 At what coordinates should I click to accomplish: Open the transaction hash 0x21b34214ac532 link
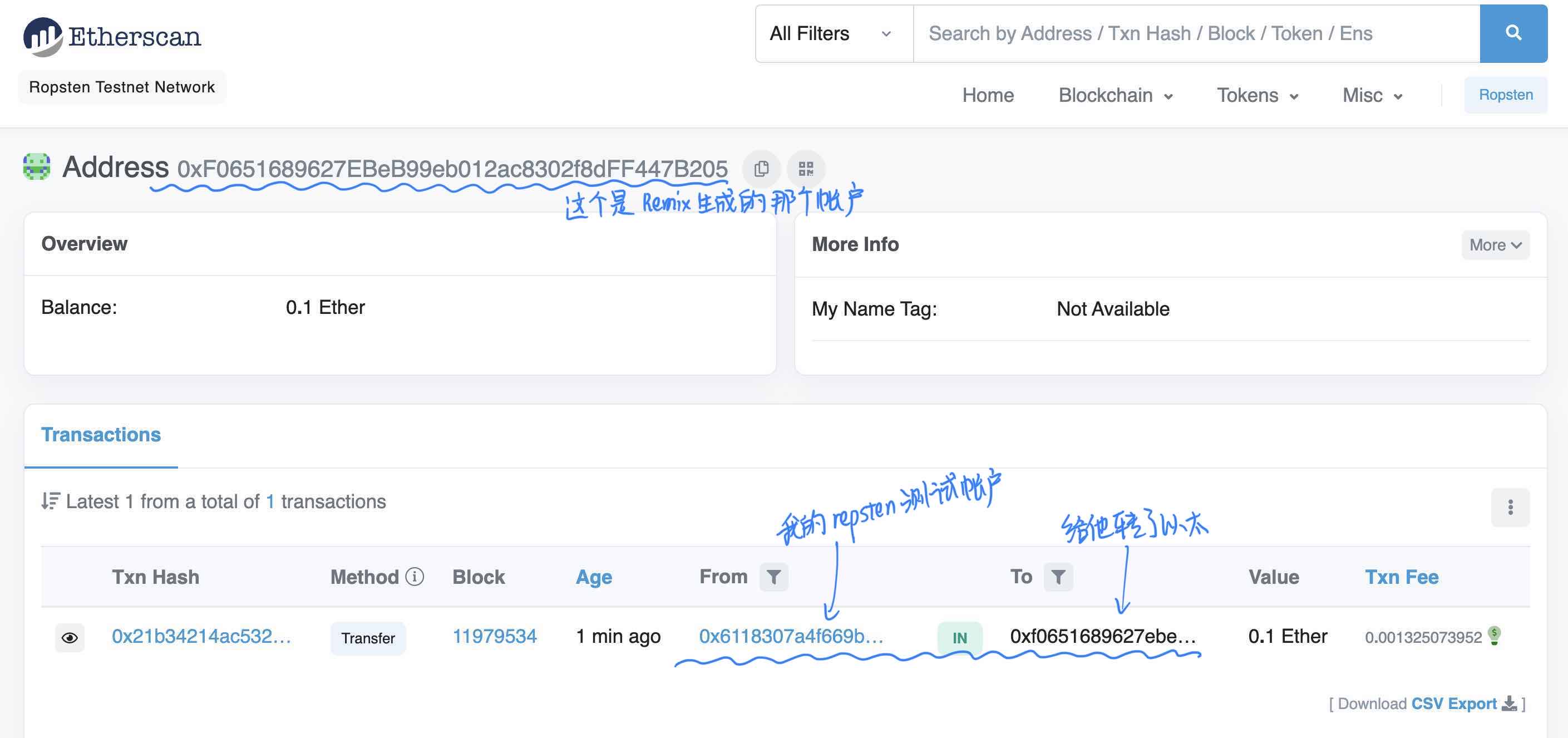click(x=201, y=636)
